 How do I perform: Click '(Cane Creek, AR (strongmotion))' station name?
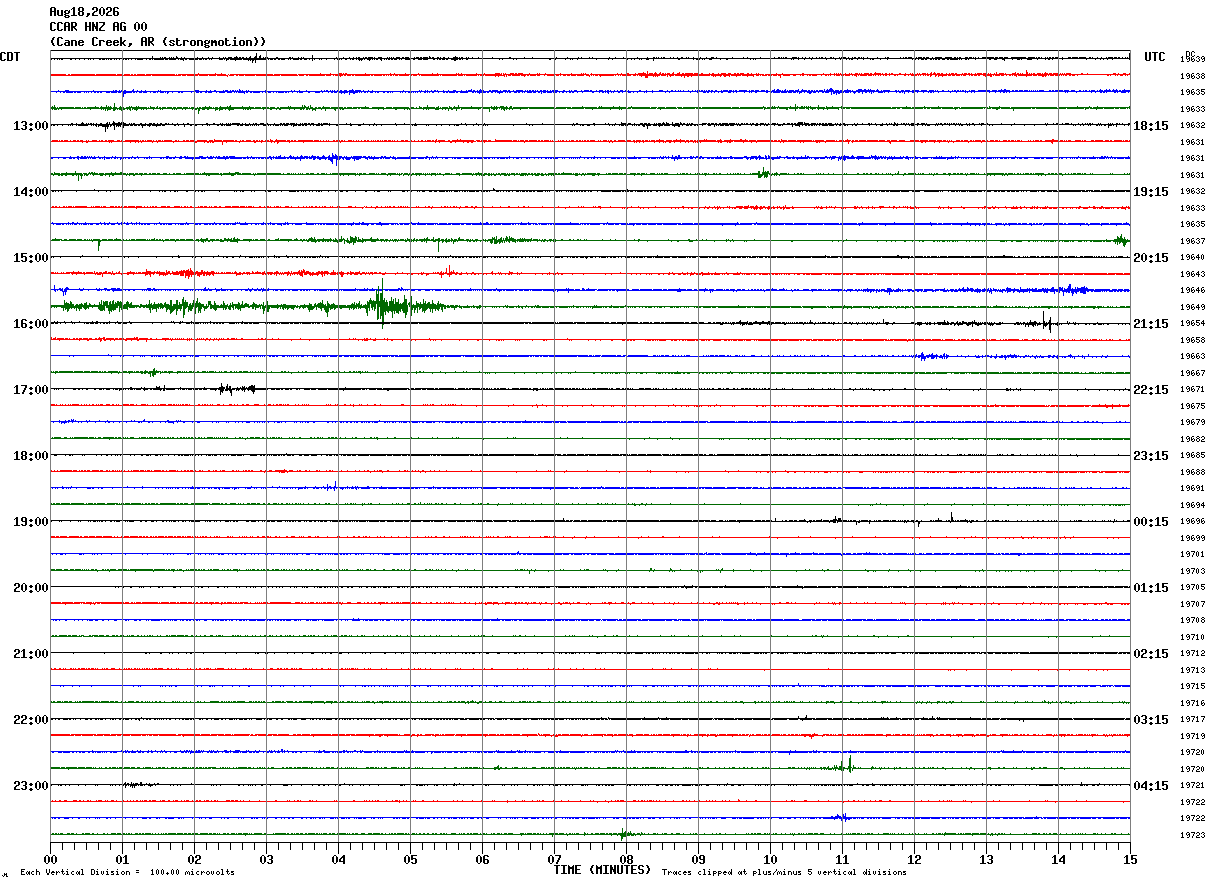point(158,42)
